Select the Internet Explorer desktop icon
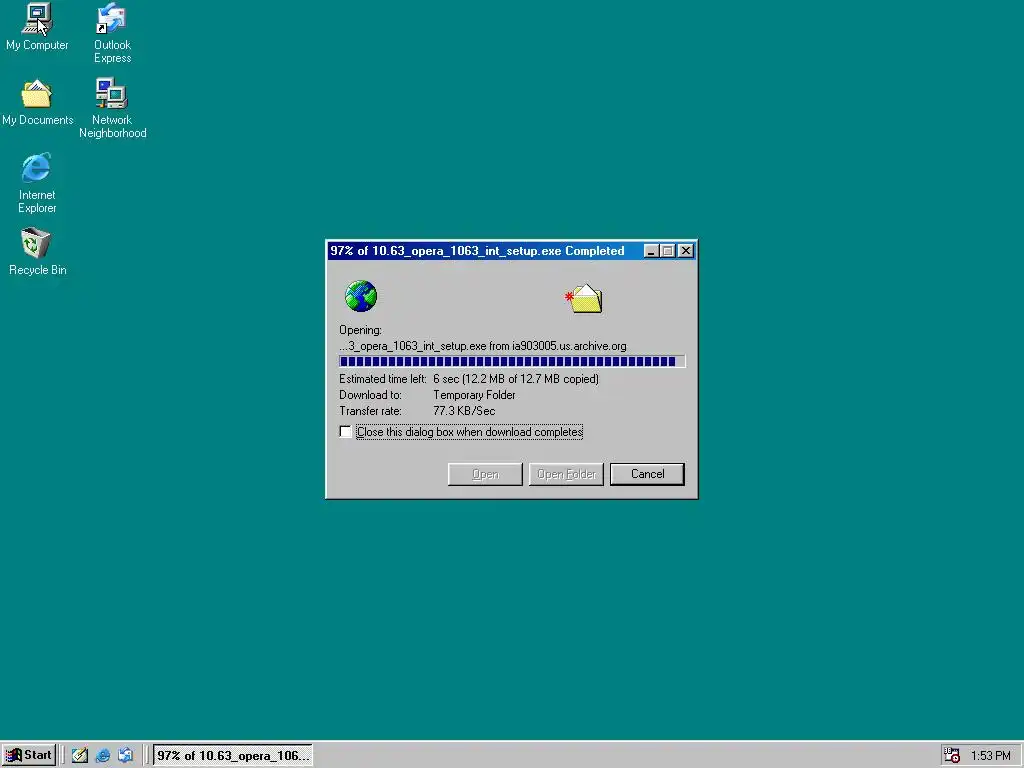Image resolution: width=1024 pixels, height=768 pixels. [37, 183]
